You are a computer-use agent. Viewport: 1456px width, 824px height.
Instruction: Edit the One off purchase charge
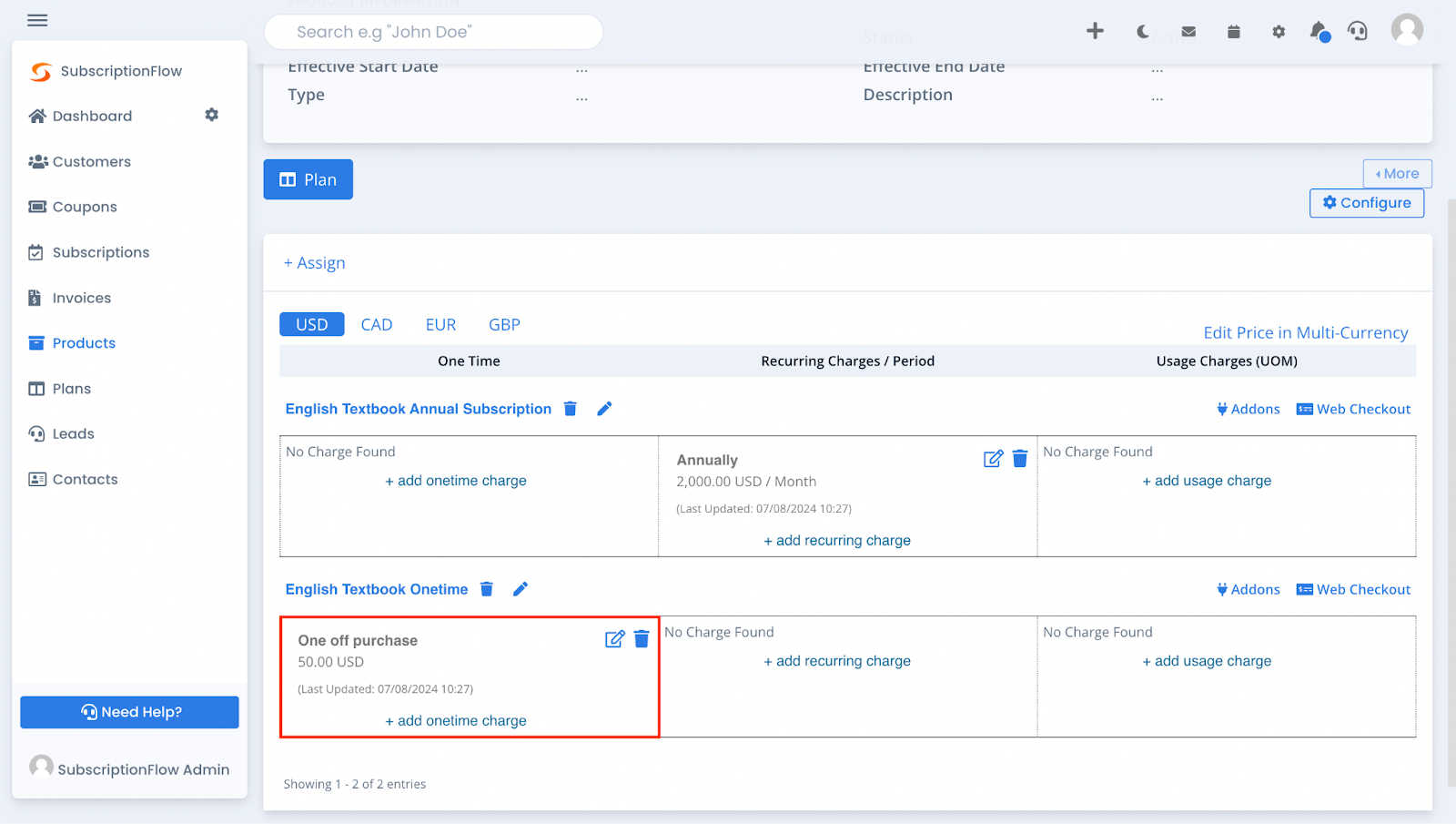point(615,639)
